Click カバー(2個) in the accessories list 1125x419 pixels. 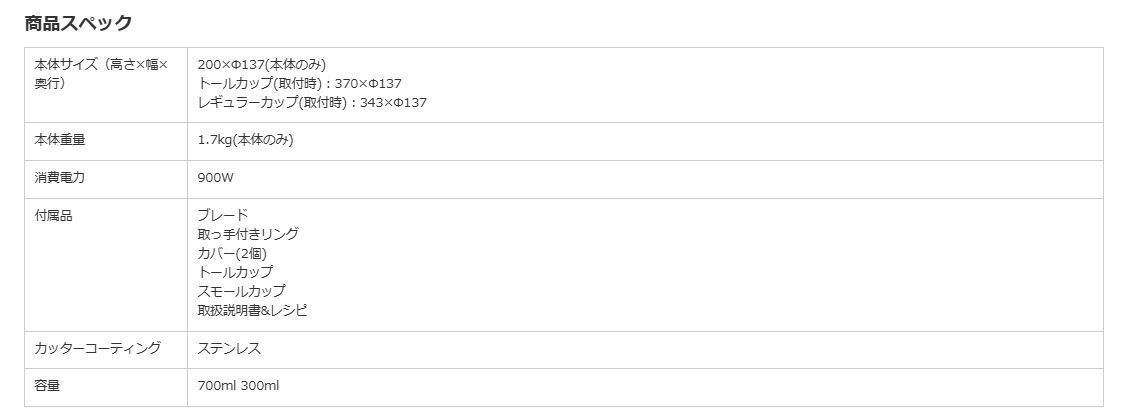[232, 253]
